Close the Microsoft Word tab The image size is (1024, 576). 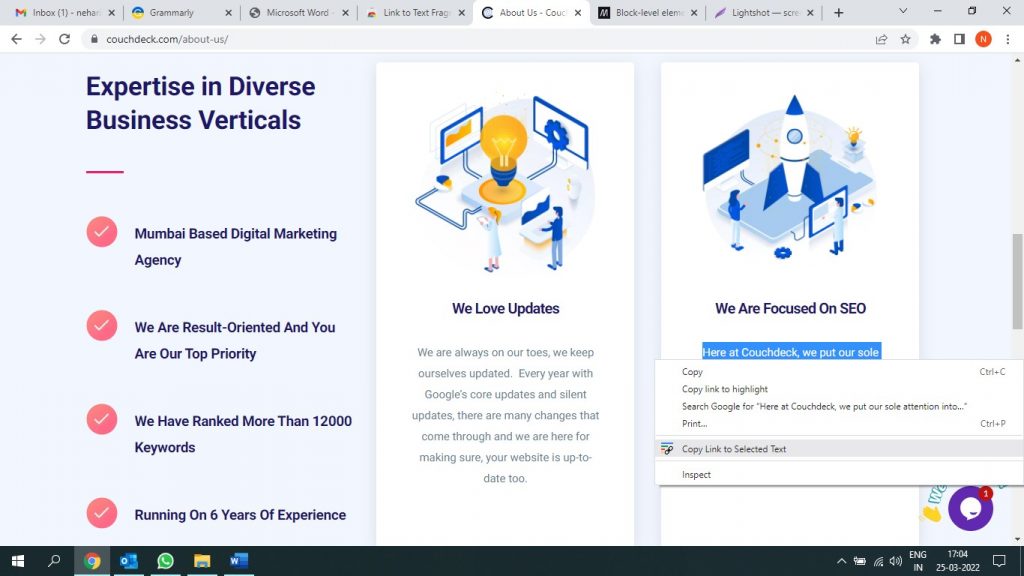click(345, 12)
